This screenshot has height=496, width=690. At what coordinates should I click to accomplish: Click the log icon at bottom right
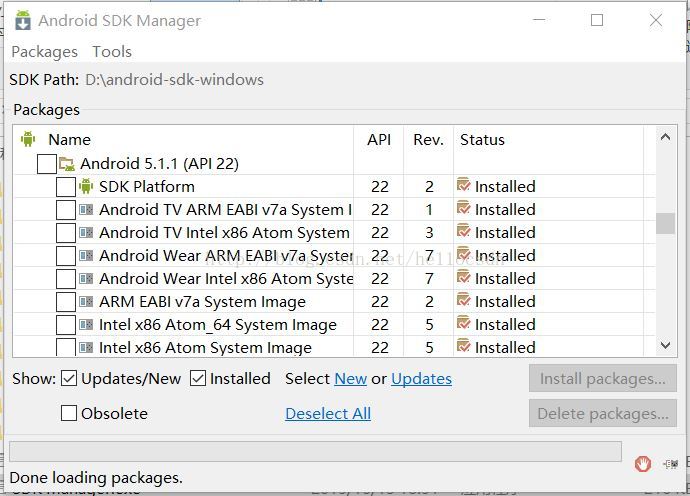coord(670,463)
